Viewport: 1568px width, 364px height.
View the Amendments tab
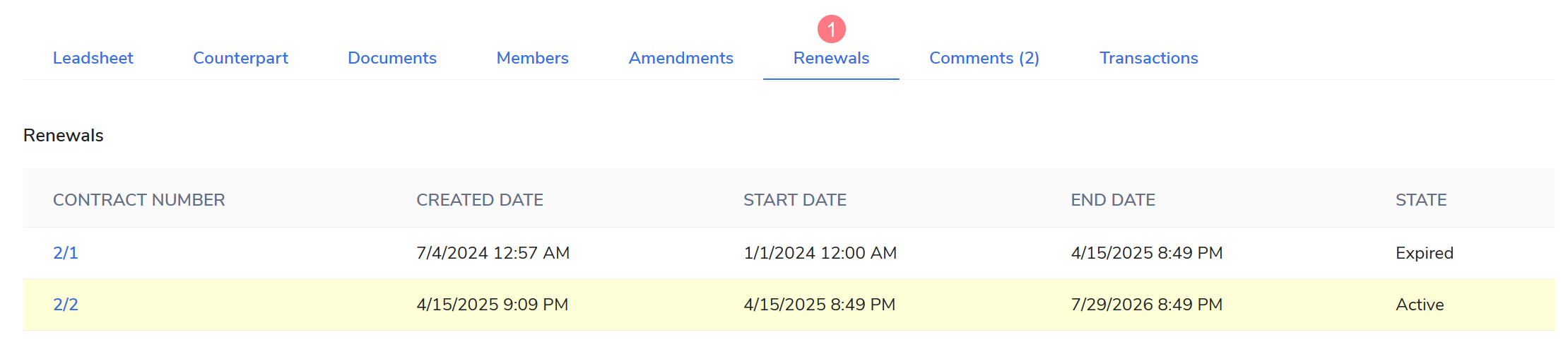tap(680, 58)
